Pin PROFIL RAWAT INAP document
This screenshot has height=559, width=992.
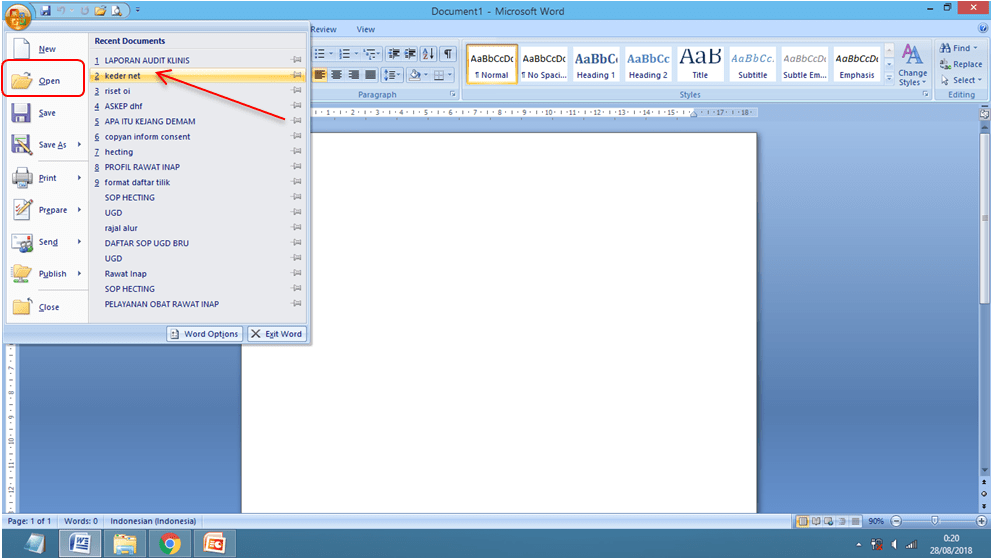(296, 166)
